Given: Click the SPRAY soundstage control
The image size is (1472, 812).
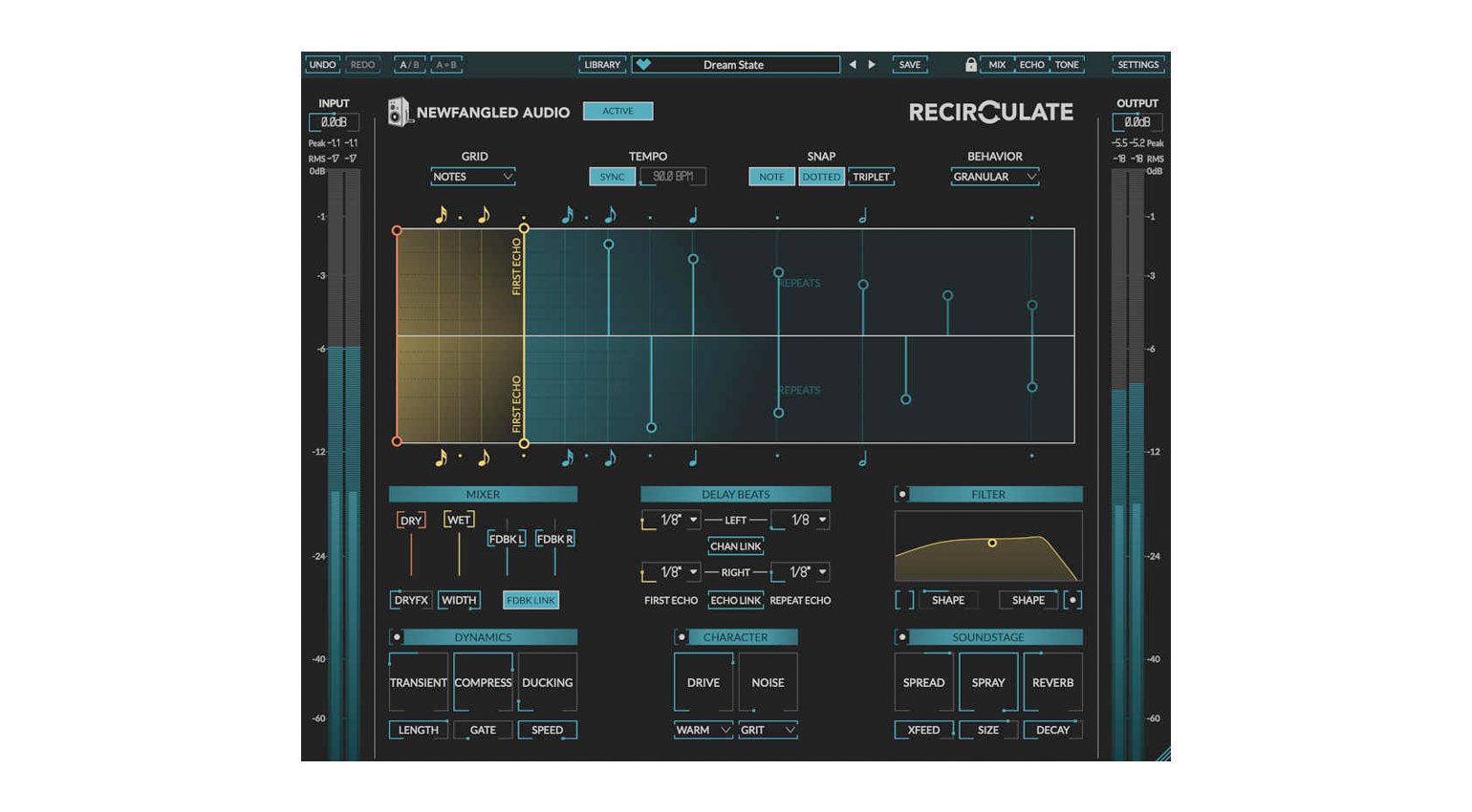Looking at the screenshot, I should 988,682.
